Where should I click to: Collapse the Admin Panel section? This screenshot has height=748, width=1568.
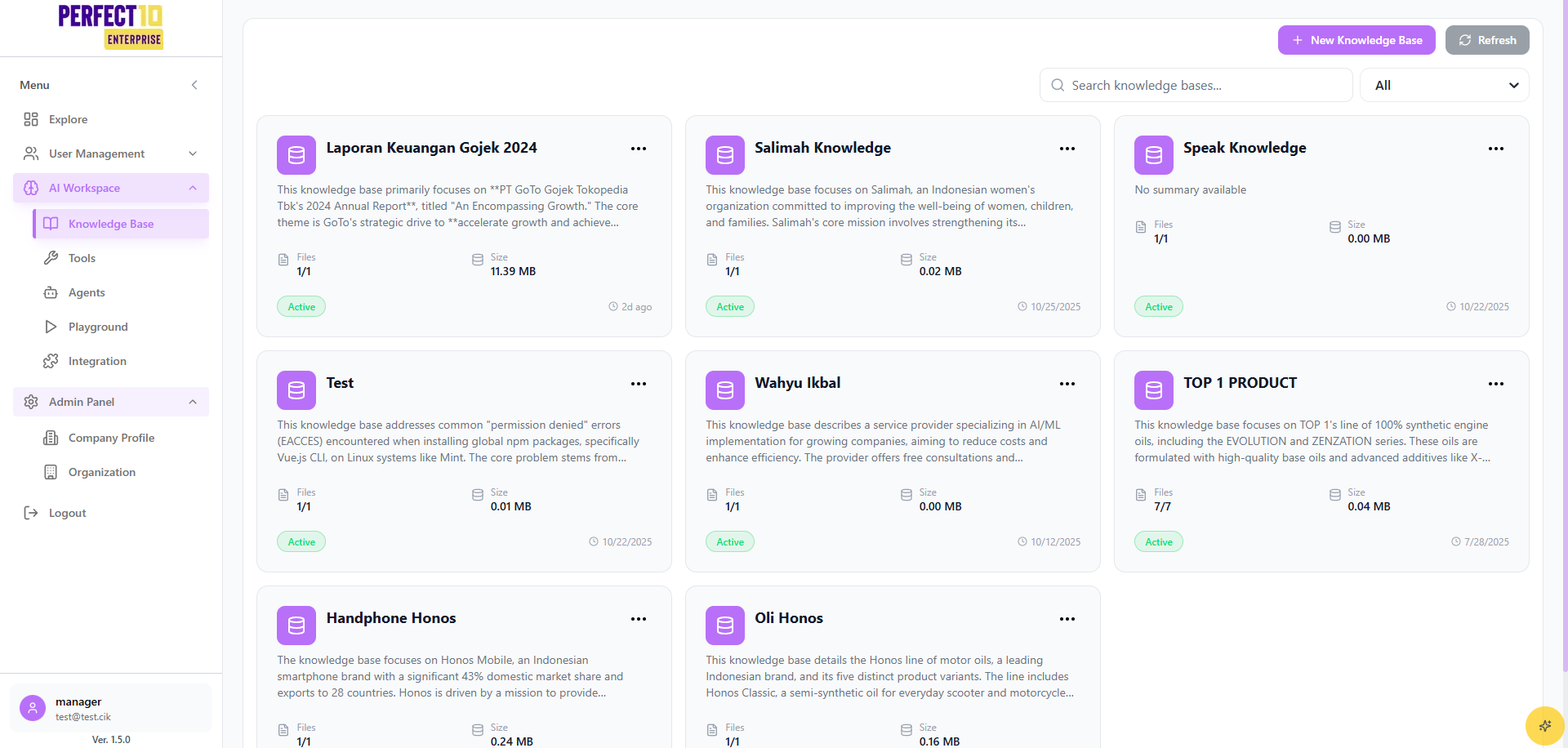111,402
